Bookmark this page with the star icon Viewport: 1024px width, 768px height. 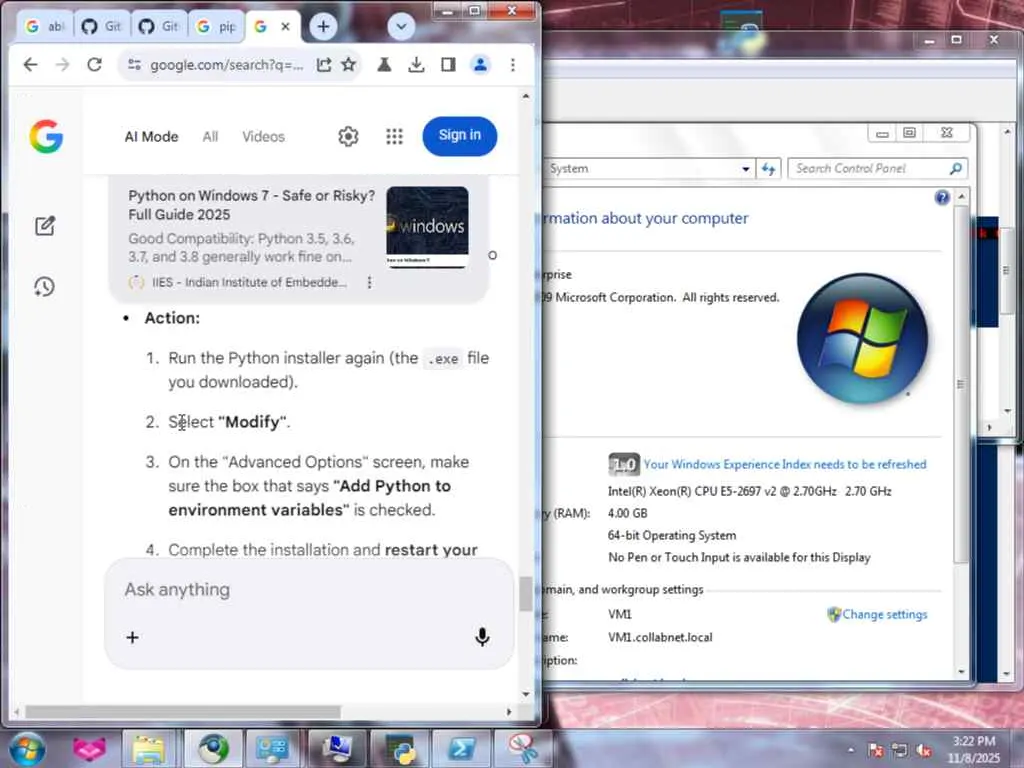[x=349, y=64]
